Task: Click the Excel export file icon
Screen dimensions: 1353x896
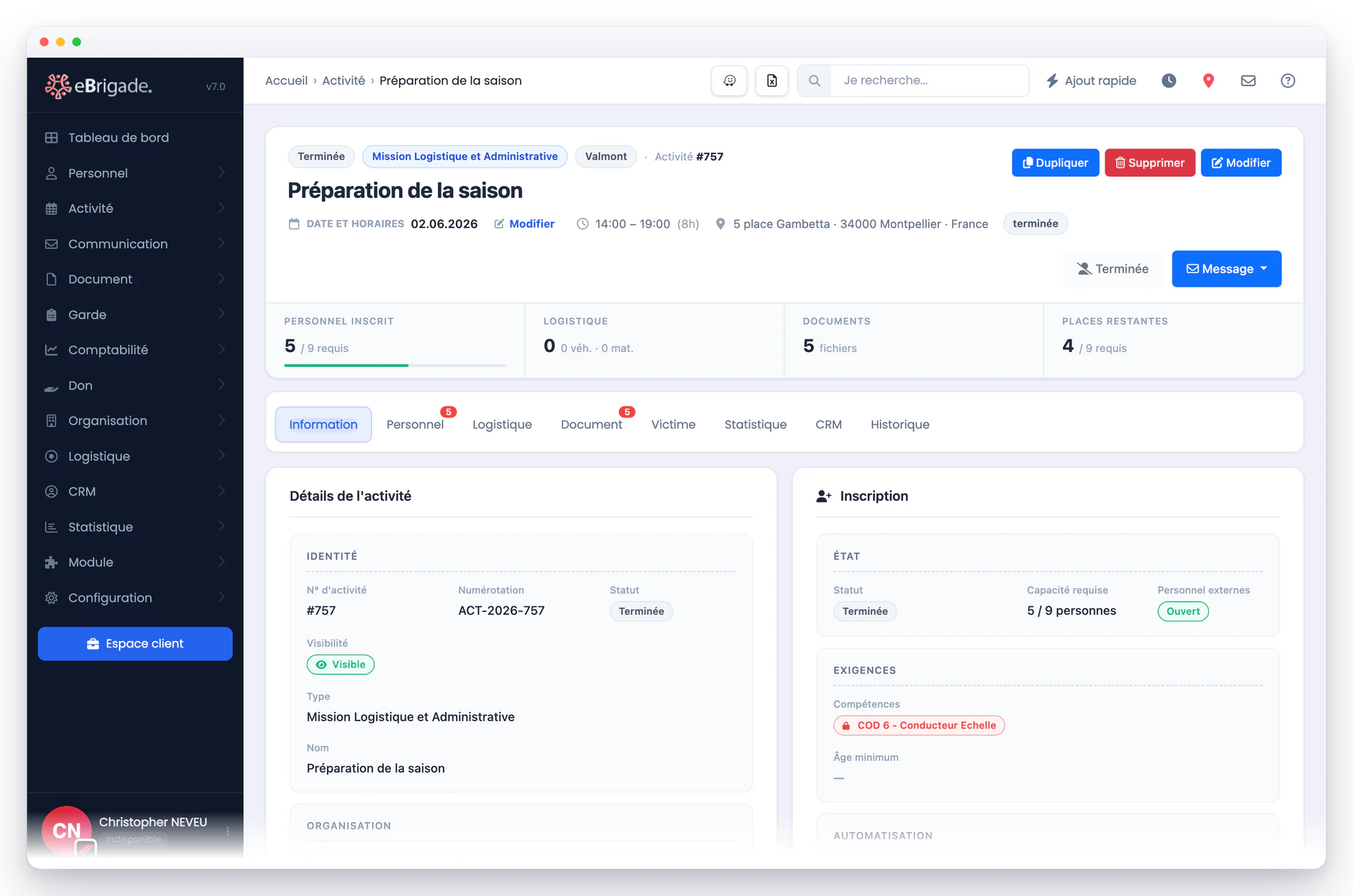Action: click(x=772, y=81)
